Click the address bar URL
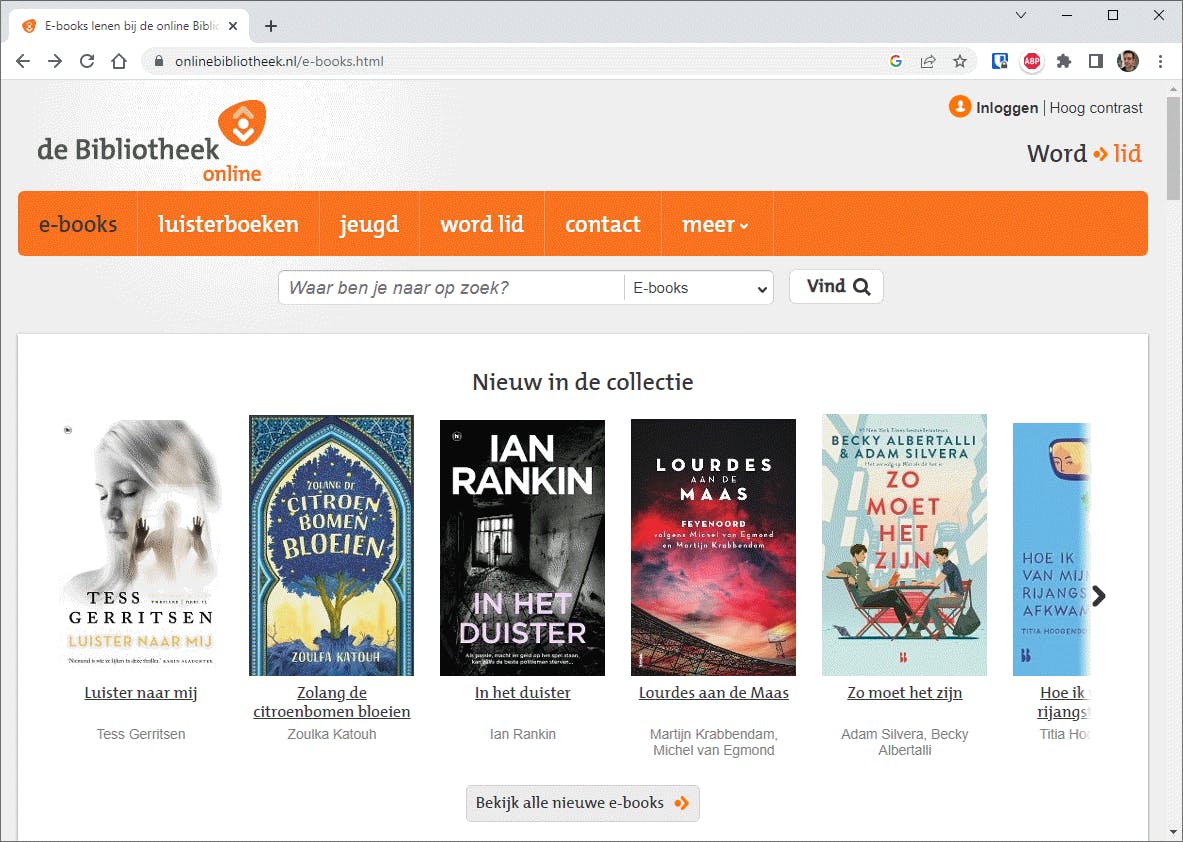Image resolution: width=1183 pixels, height=842 pixels. coord(279,61)
